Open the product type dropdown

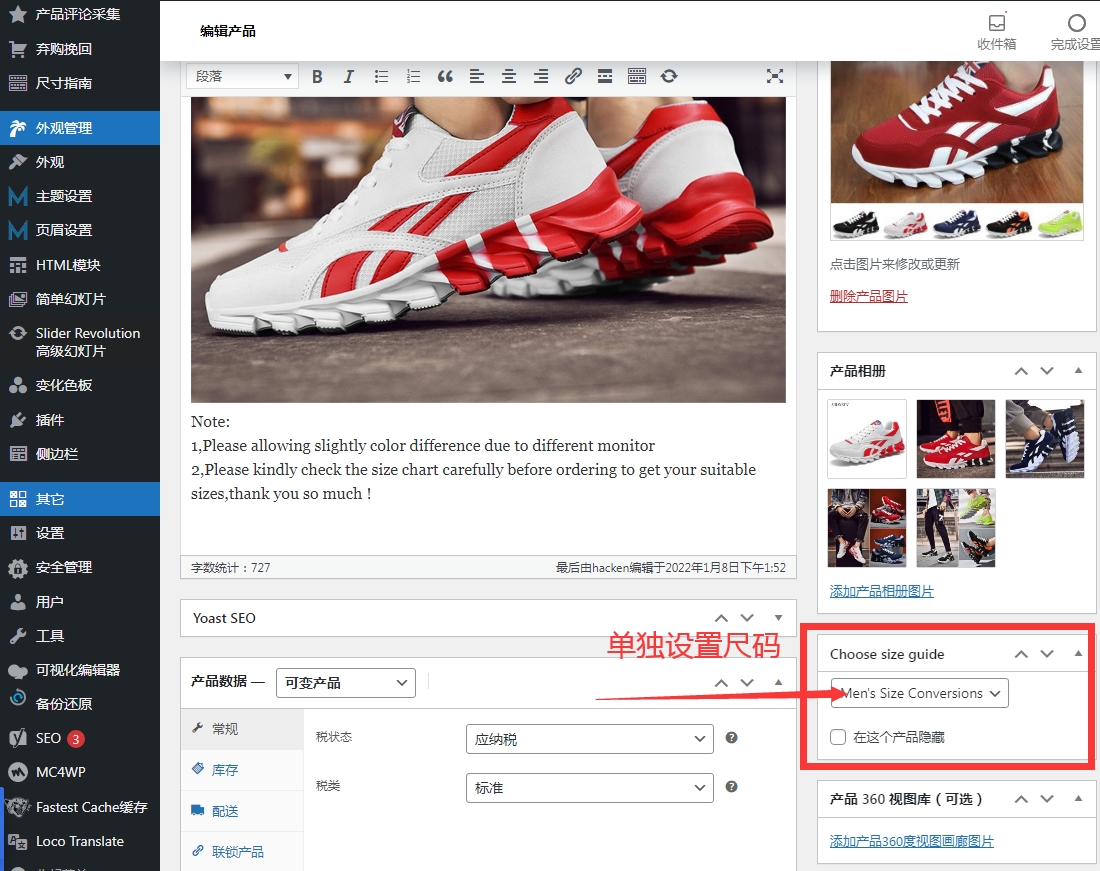click(345, 682)
